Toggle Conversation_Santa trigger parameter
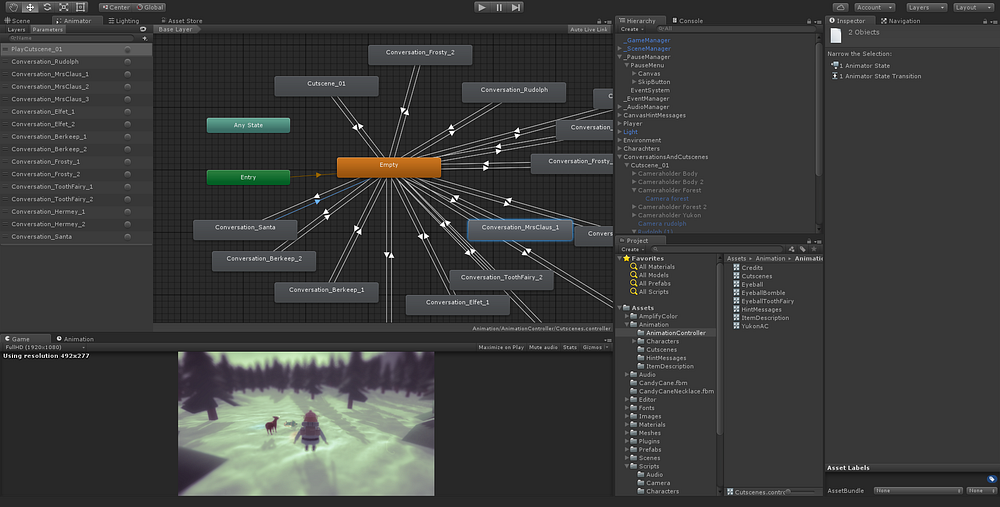This screenshot has width=1000, height=507. 128,237
